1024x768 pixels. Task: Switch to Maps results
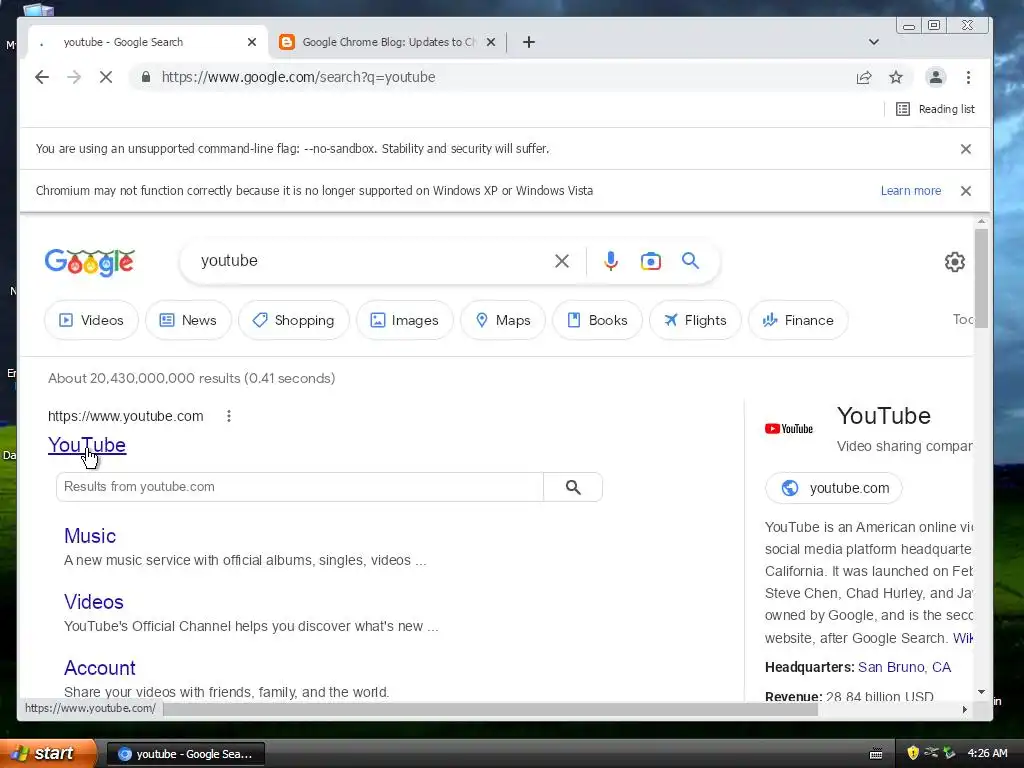[x=503, y=320]
